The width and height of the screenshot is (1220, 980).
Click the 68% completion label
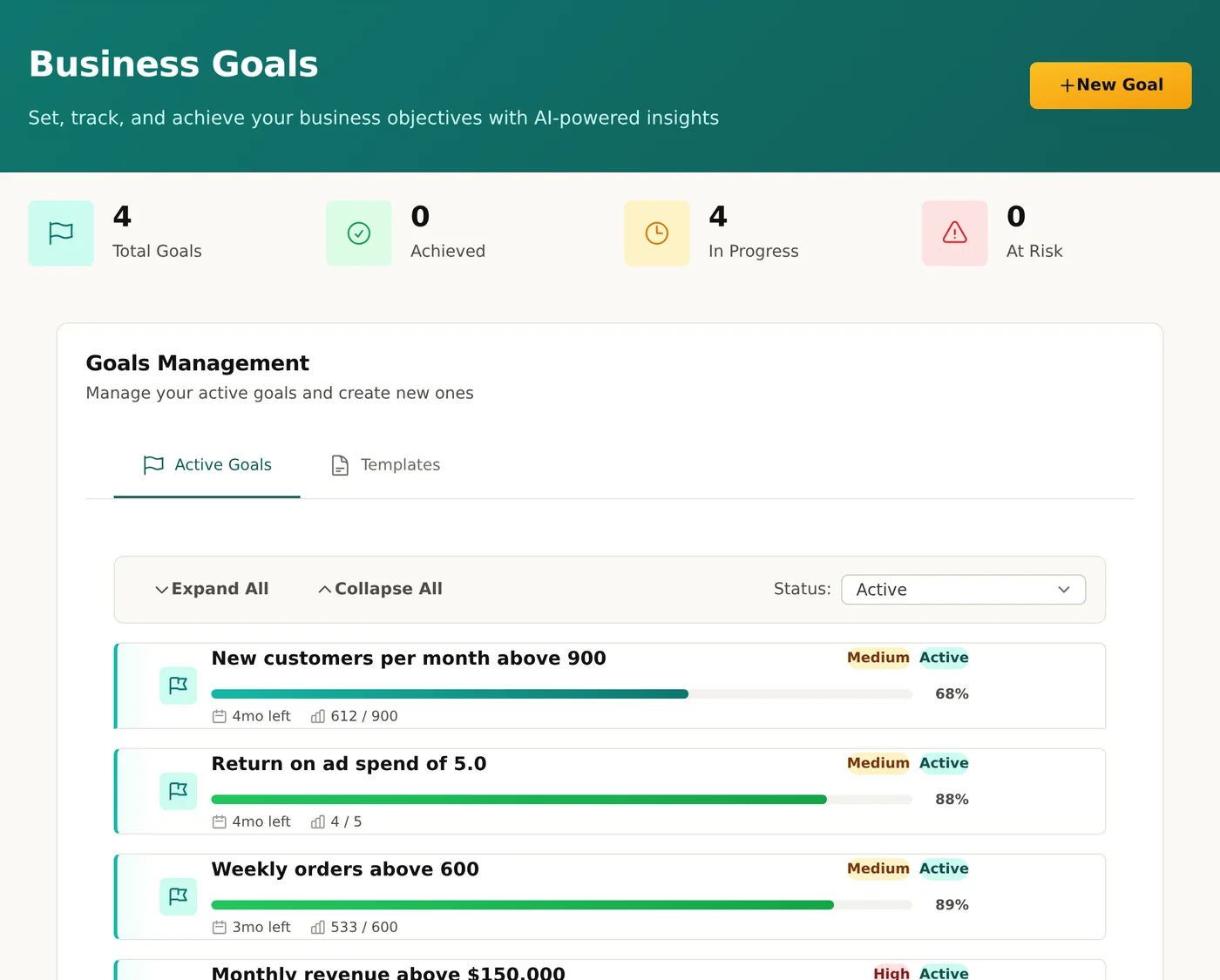tap(952, 694)
